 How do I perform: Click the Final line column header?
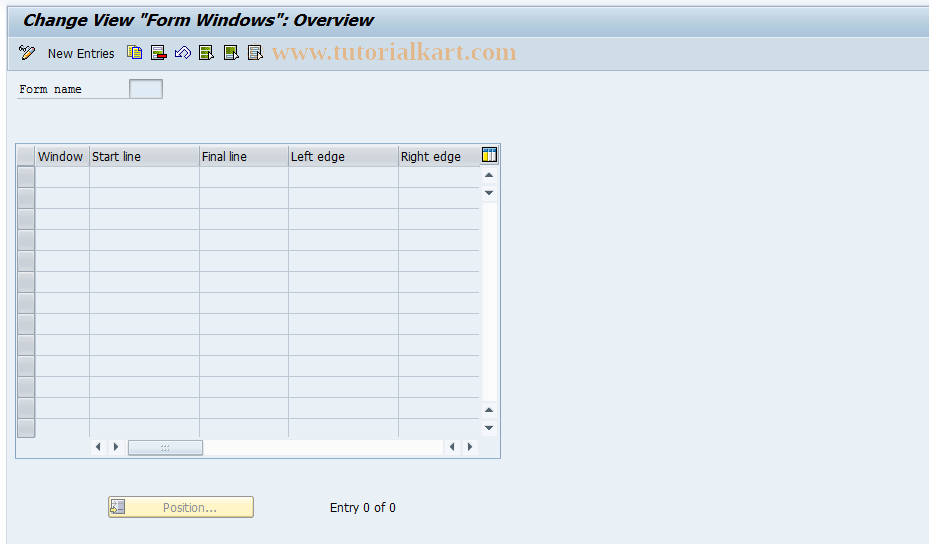pyautogui.click(x=244, y=156)
